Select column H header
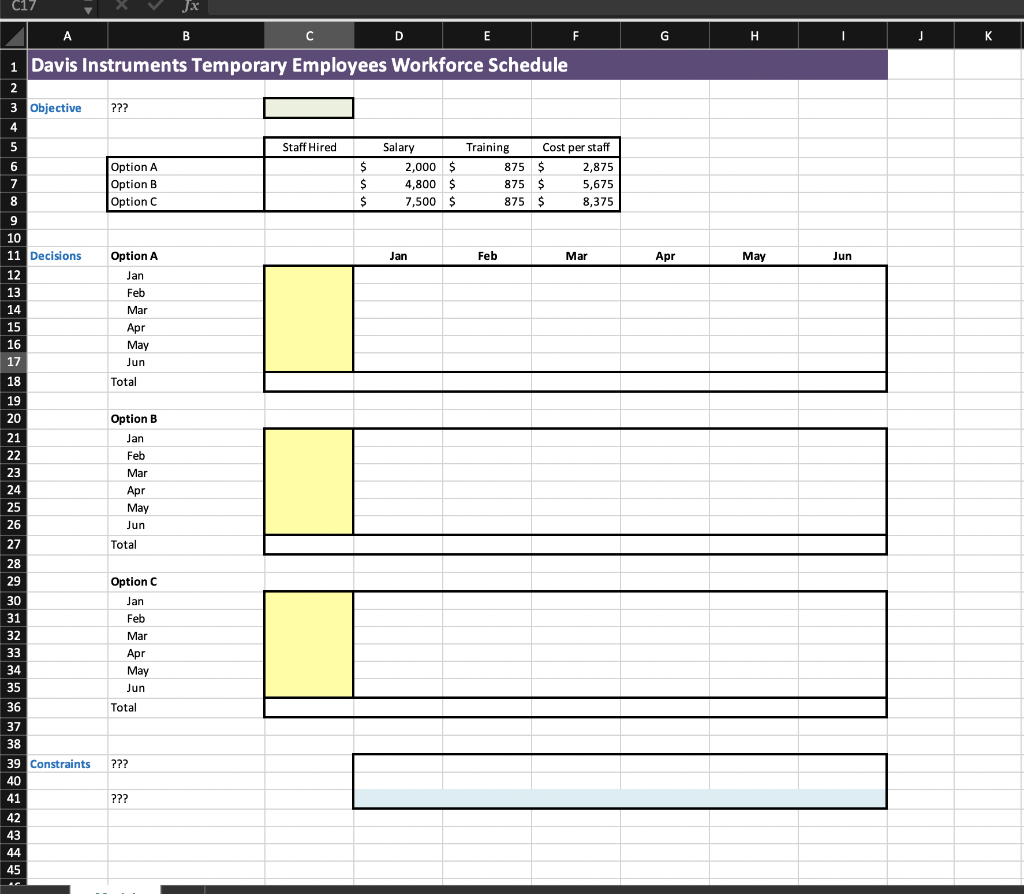 pyautogui.click(x=754, y=36)
